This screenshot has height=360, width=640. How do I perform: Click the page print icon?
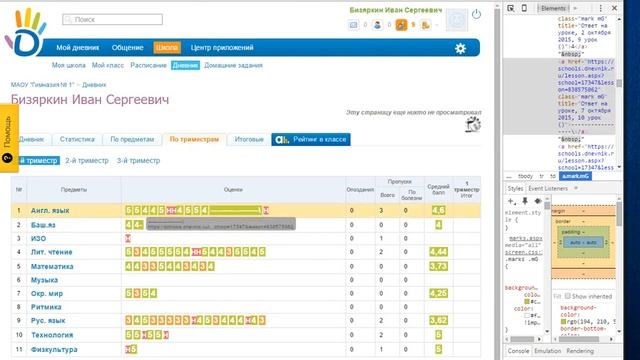click(x=473, y=124)
